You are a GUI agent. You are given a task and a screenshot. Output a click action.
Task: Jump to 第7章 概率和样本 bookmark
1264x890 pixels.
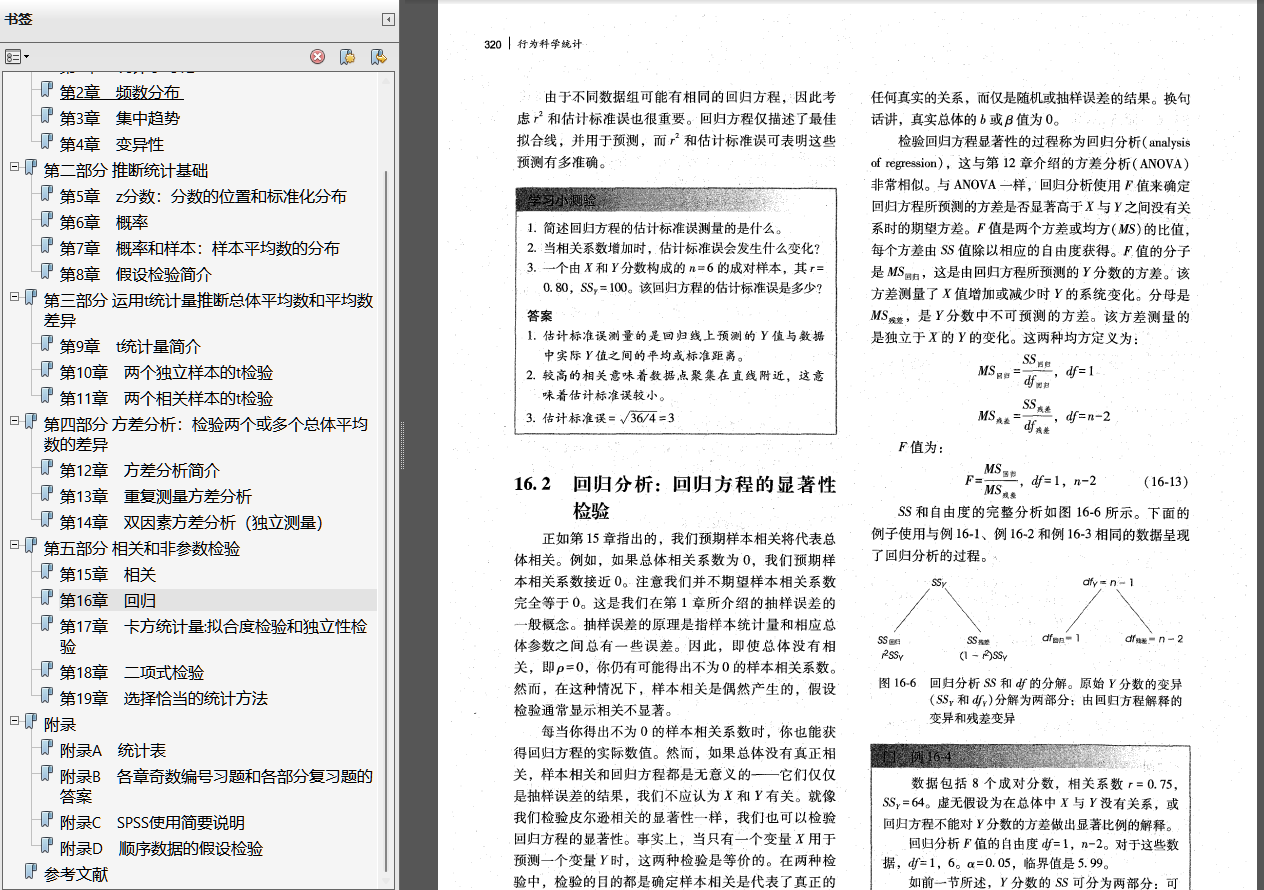[199, 248]
